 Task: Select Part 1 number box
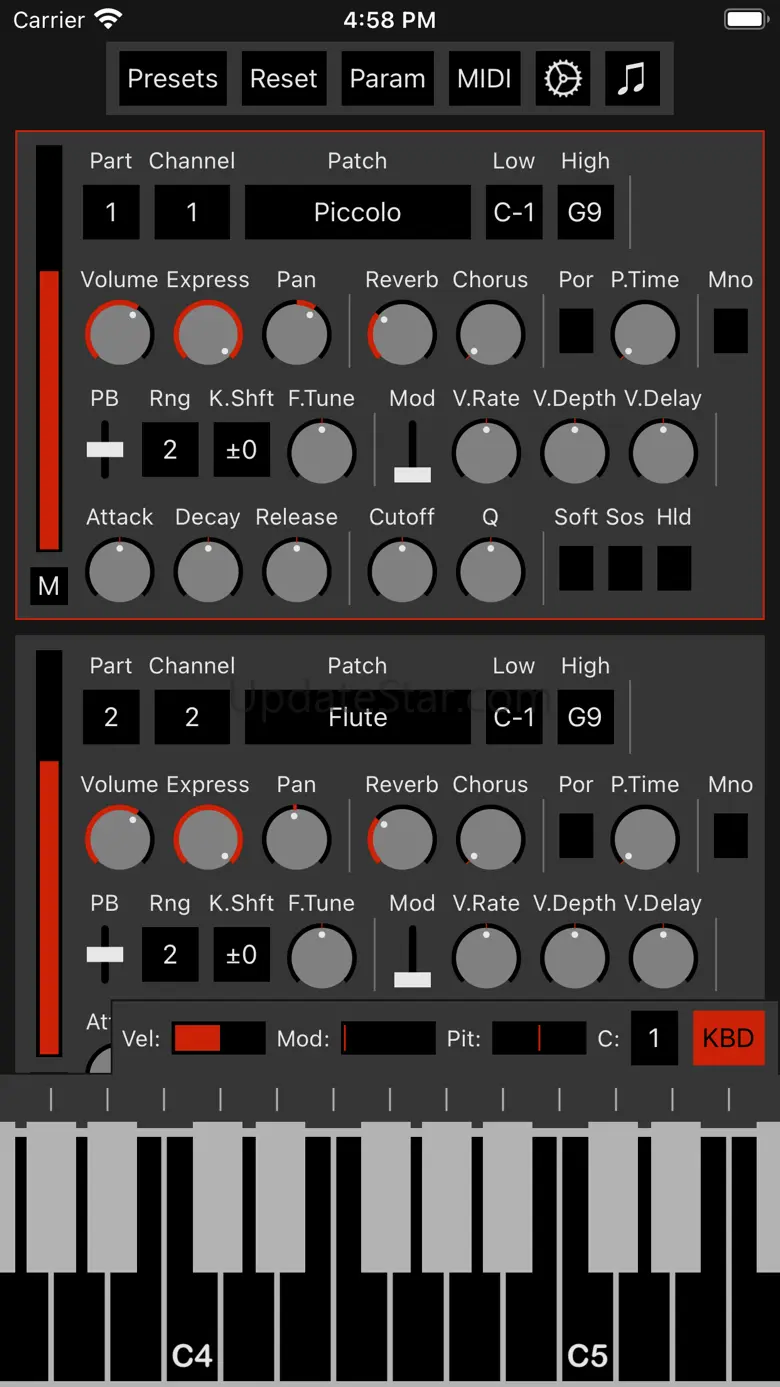pyautogui.click(x=111, y=212)
